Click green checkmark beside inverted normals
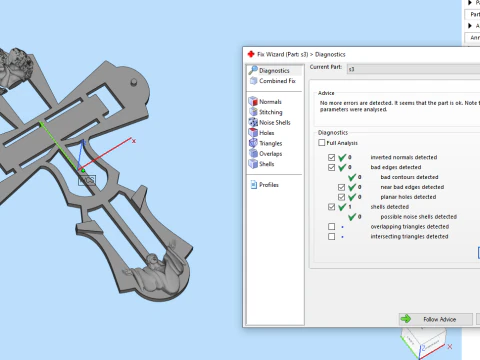 (x=342, y=157)
